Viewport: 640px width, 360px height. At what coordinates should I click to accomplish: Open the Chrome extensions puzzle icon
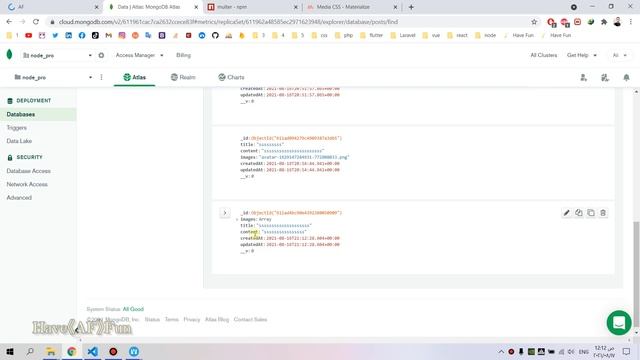point(604,22)
